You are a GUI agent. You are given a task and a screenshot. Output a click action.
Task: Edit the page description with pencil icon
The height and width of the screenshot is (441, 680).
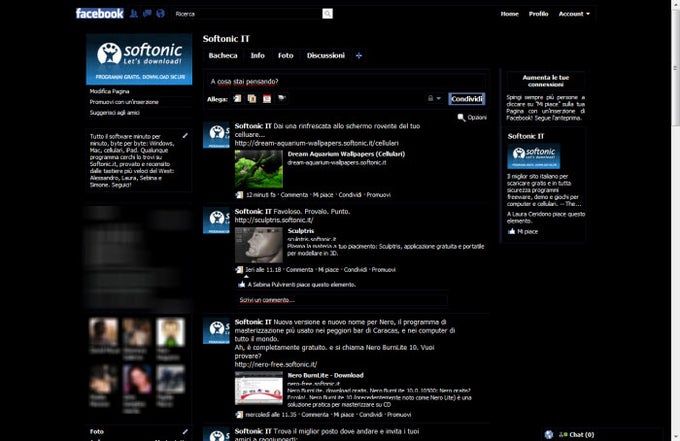(x=185, y=136)
